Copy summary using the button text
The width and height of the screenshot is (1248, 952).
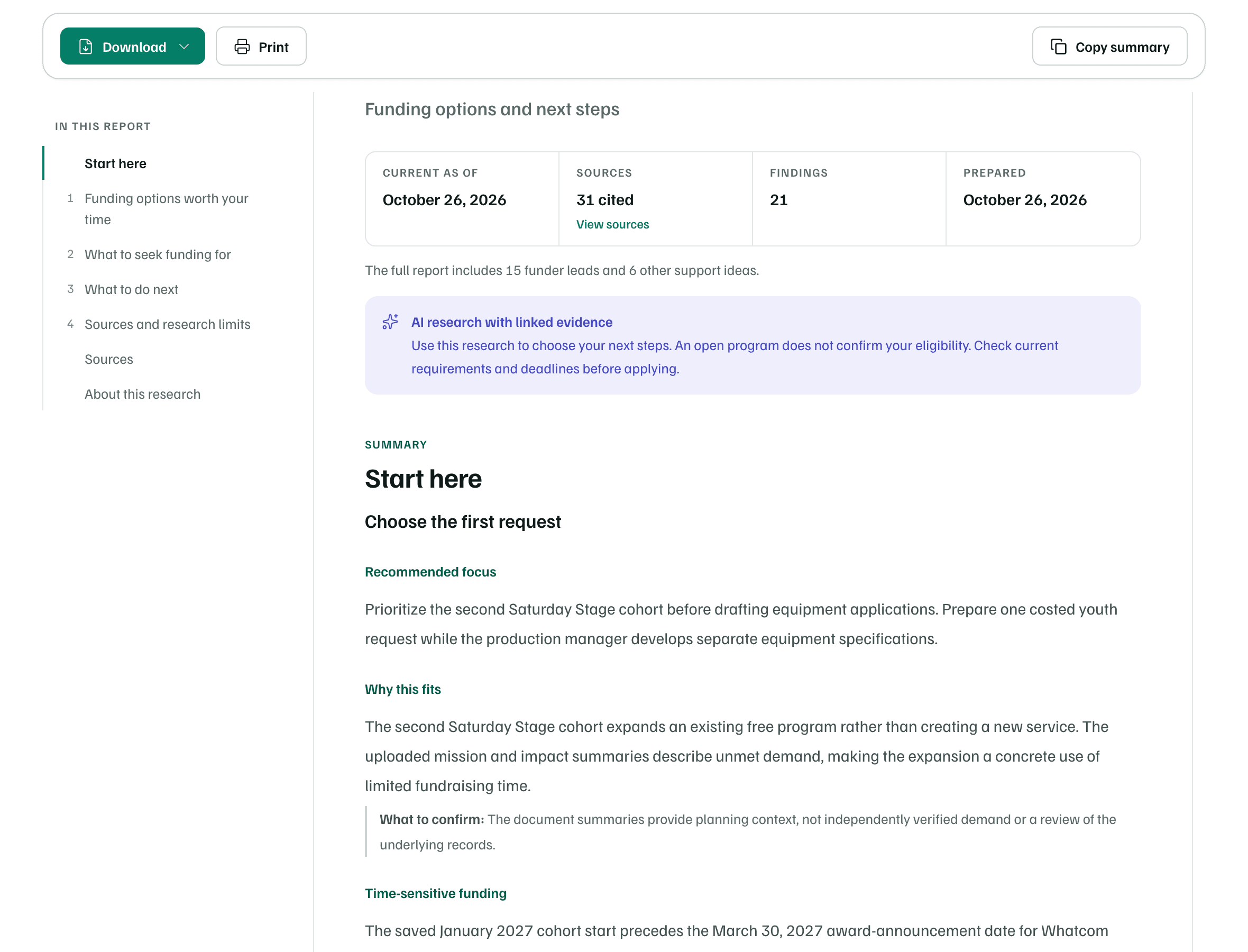pos(1122,47)
